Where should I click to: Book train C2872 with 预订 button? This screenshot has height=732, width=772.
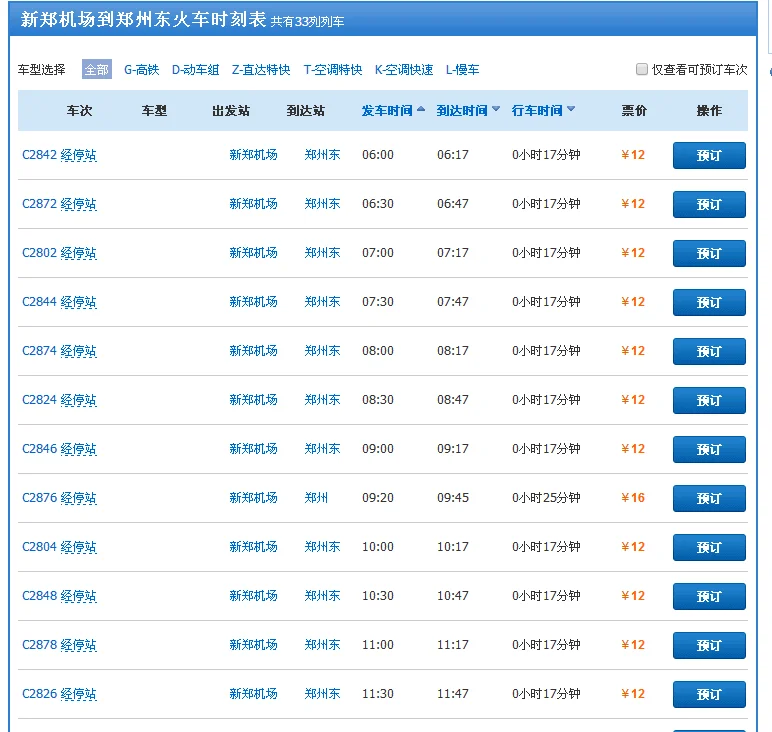pos(709,204)
